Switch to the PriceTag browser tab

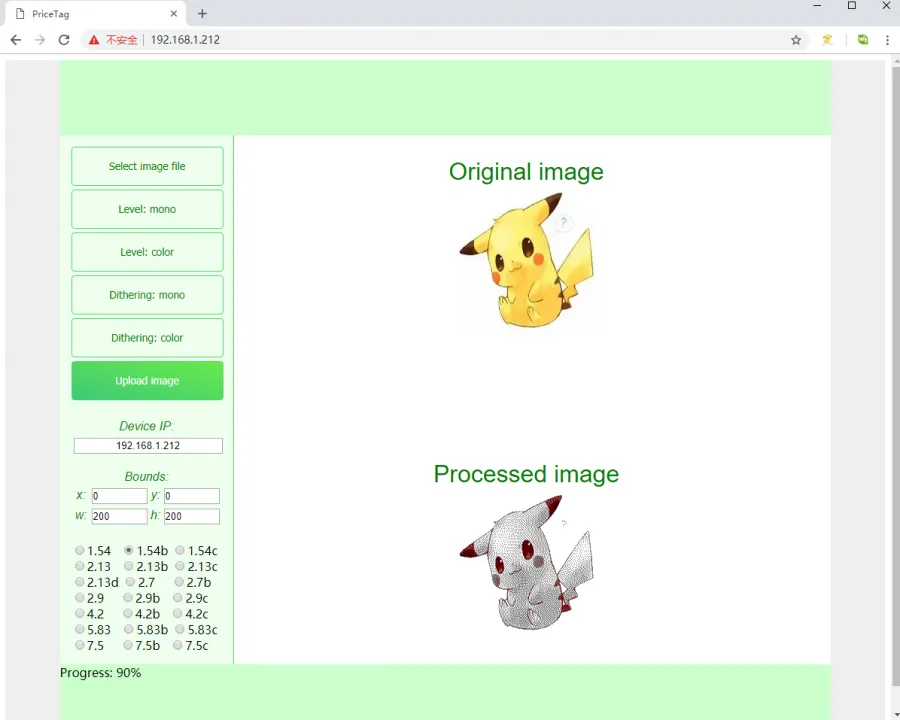(90, 14)
